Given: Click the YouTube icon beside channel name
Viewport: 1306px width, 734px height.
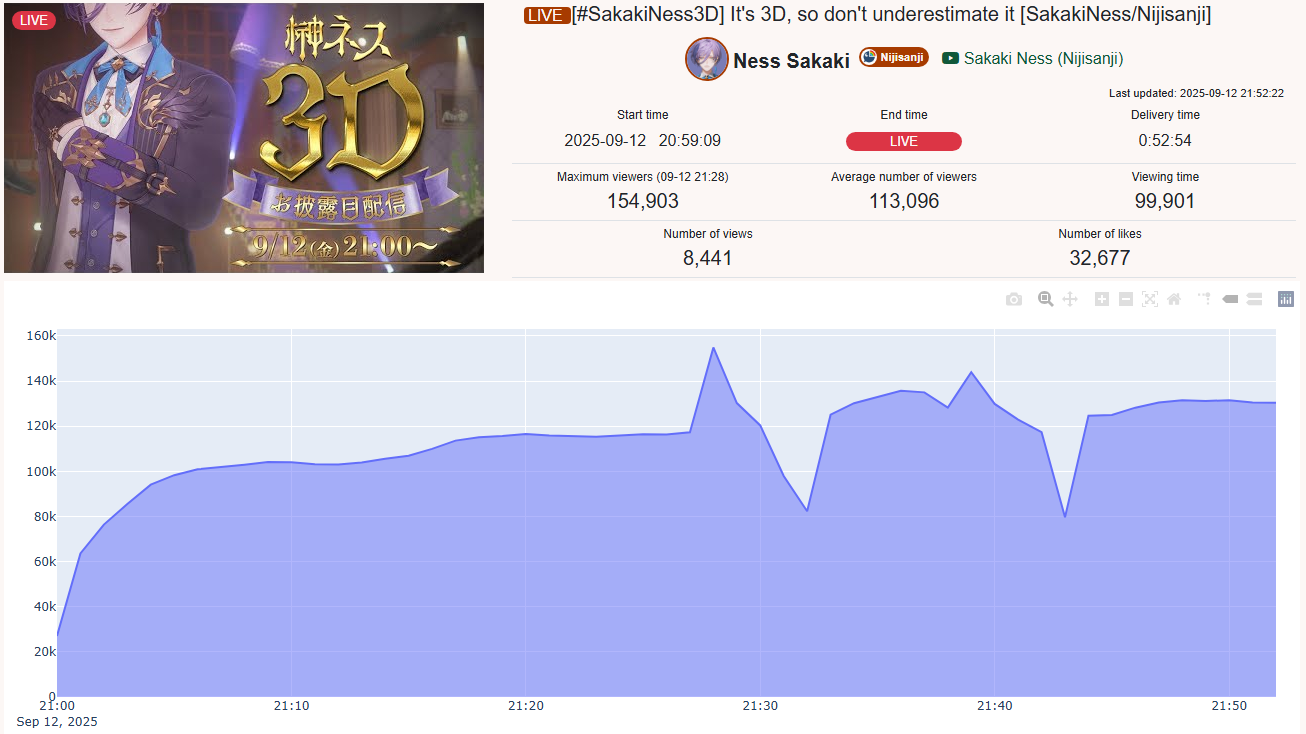Looking at the screenshot, I should pyautogui.click(x=950, y=59).
